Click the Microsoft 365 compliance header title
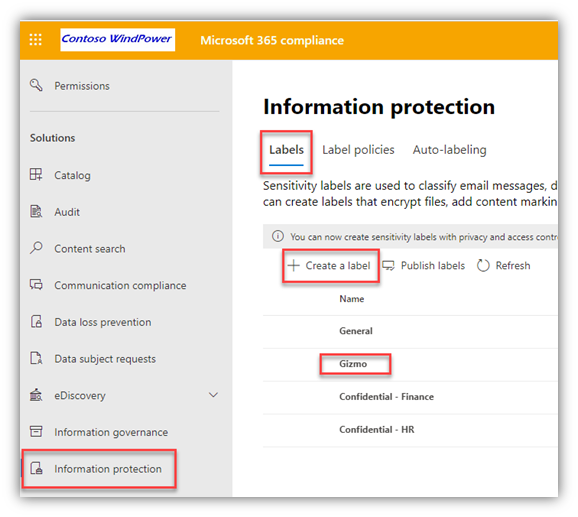The image size is (578, 517). (x=272, y=40)
